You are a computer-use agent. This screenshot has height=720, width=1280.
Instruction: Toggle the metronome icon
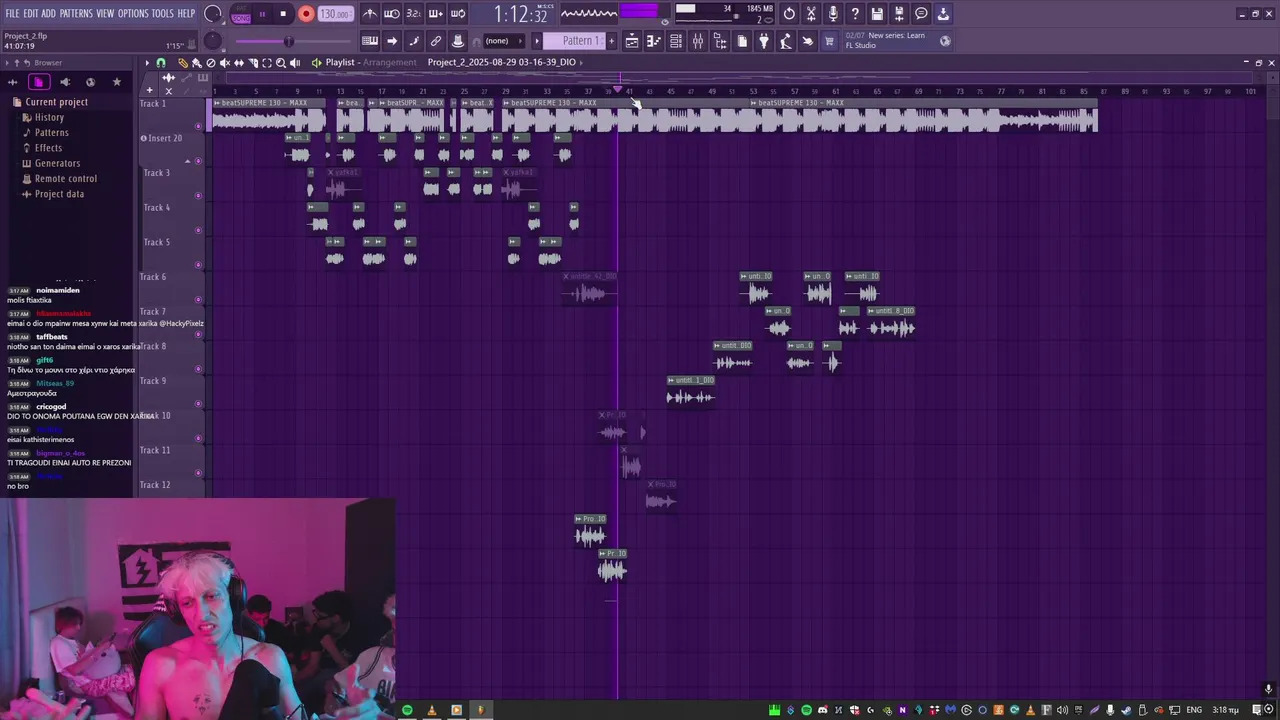[x=370, y=14]
